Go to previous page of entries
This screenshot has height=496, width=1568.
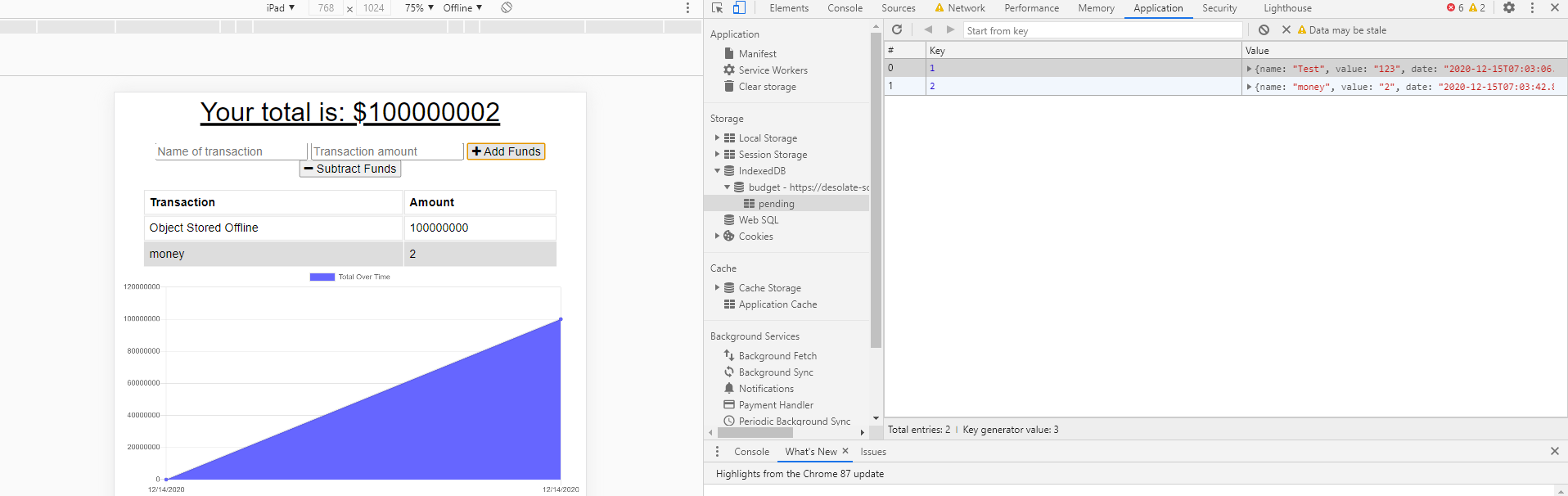[928, 29]
